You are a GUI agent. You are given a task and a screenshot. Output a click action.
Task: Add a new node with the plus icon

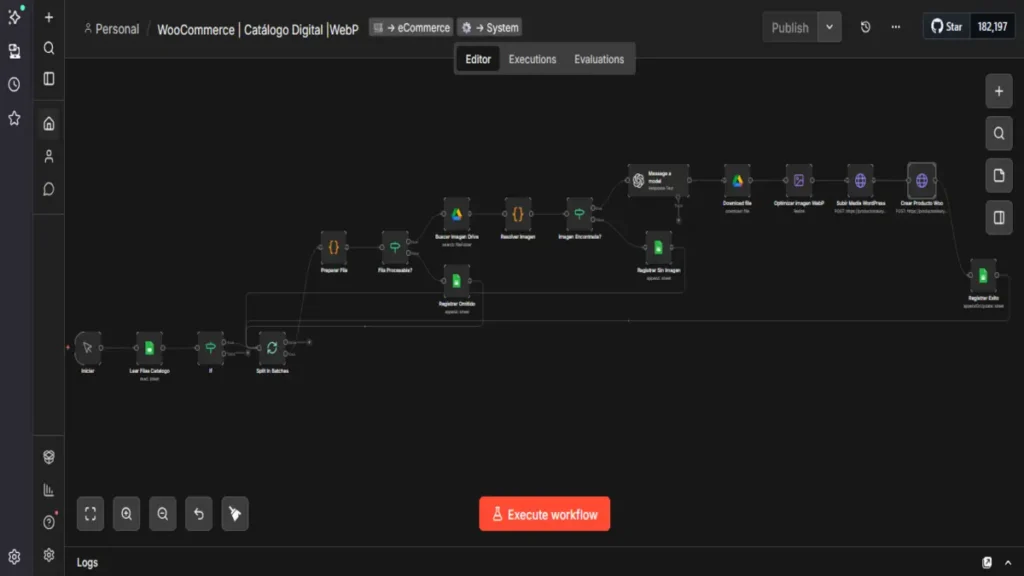pyautogui.click(x=998, y=91)
